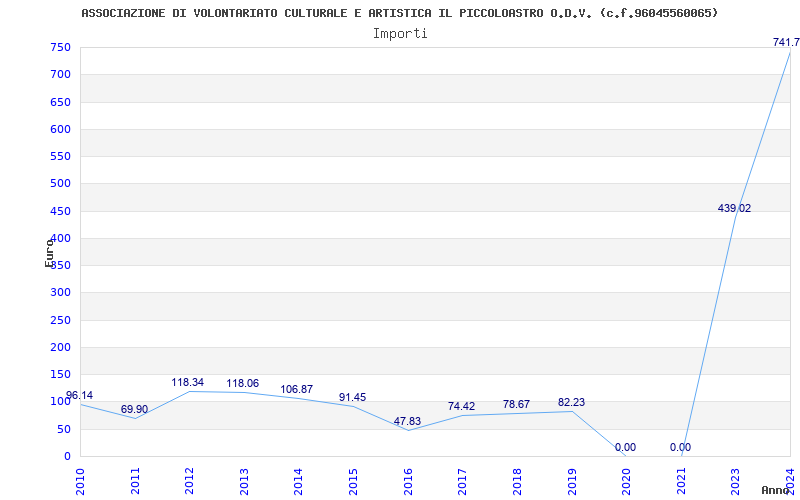Click the 'Euro' y-axis title
The image size is (800, 500).
49,252
